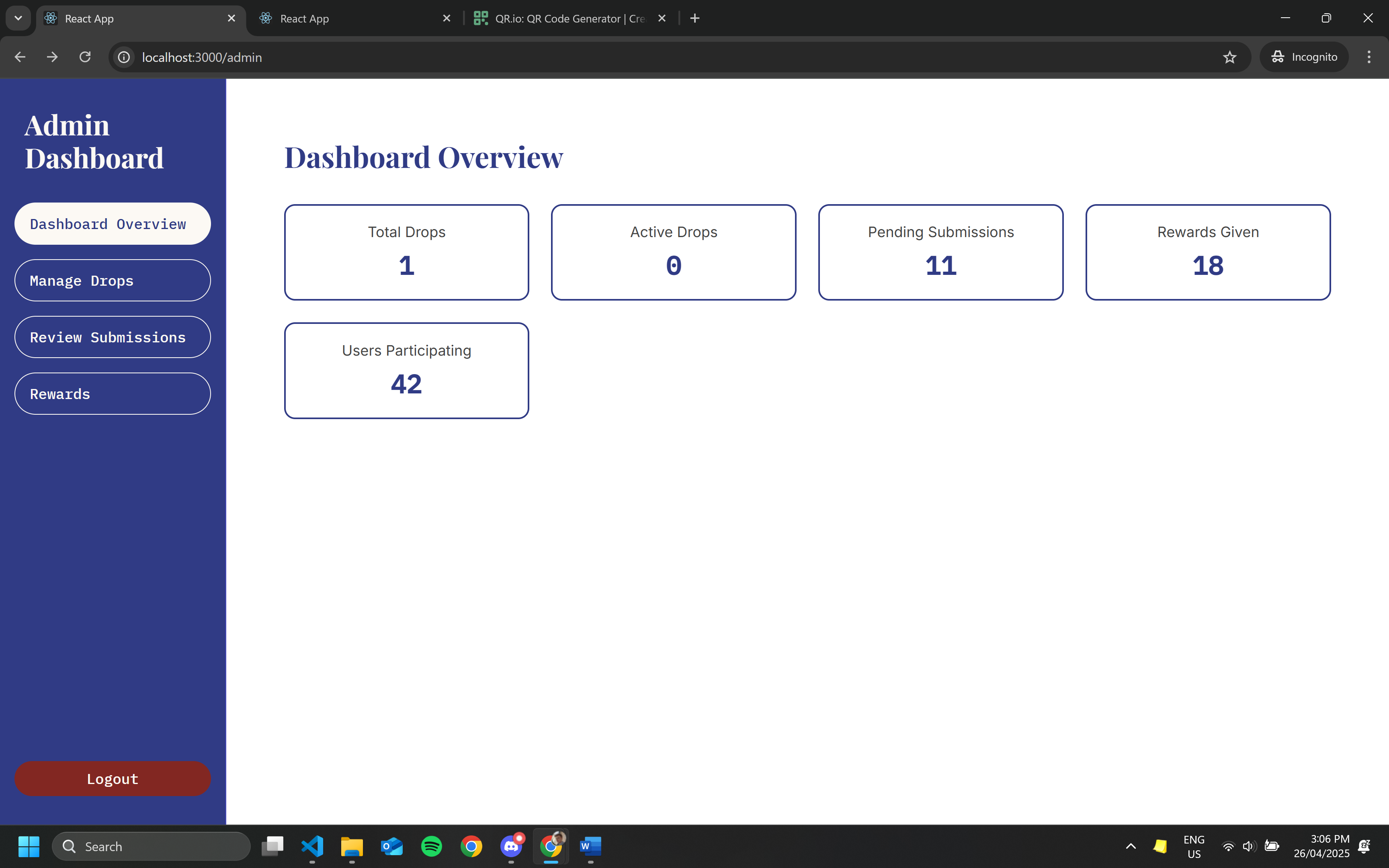
Task: Bookmark this page with star icon
Action: 1229,57
